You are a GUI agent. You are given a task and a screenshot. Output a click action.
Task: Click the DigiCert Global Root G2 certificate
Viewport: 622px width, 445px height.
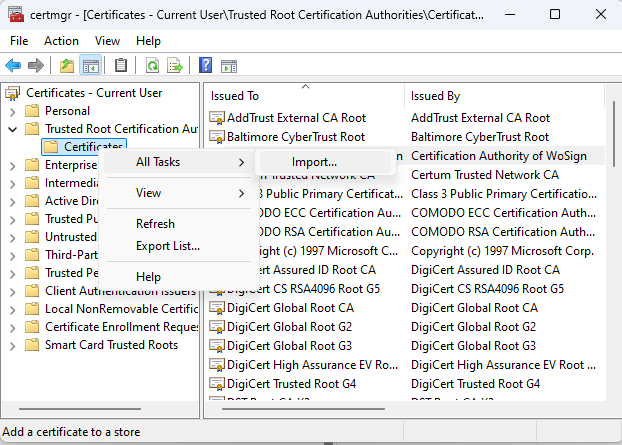[x=289, y=327]
